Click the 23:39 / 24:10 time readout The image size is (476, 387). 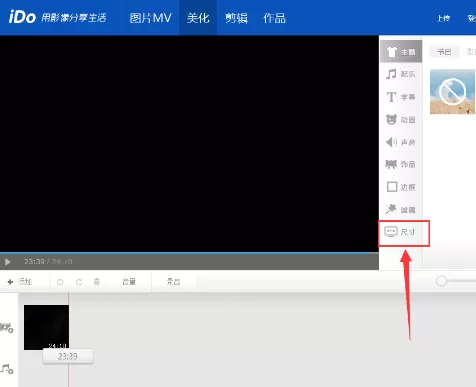pyautogui.click(x=48, y=262)
